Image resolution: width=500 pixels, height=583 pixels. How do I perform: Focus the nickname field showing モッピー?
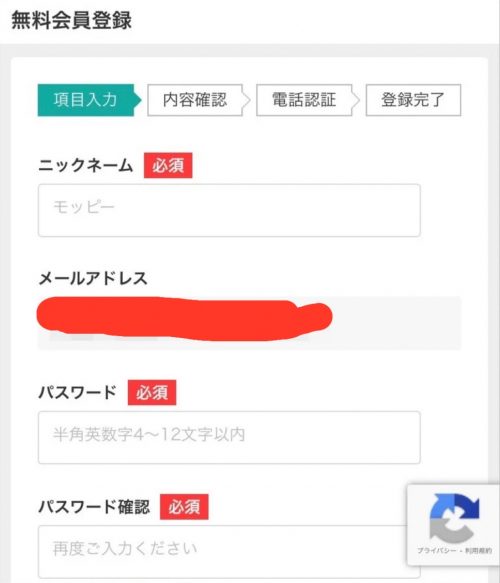pyautogui.click(x=229, y=210)
